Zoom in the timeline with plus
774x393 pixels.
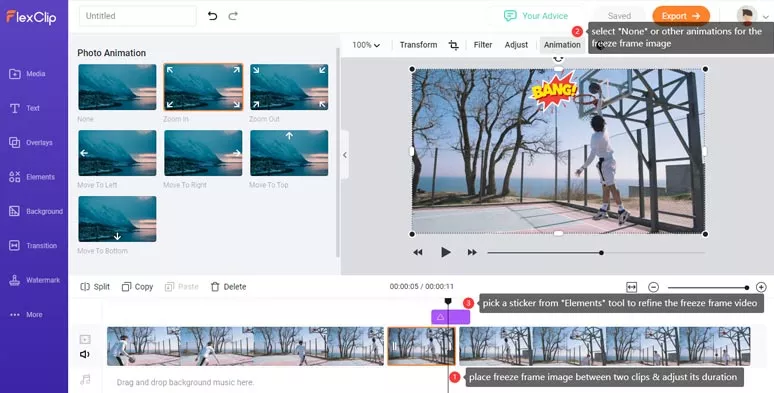point(761,287)
